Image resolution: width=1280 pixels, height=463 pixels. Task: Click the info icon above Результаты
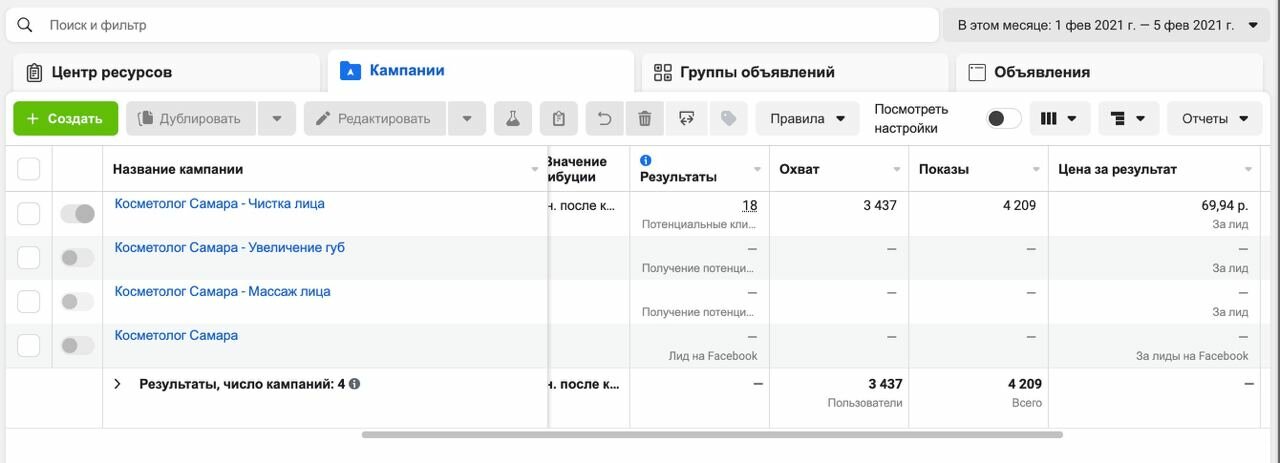click(x=646, y=160)
